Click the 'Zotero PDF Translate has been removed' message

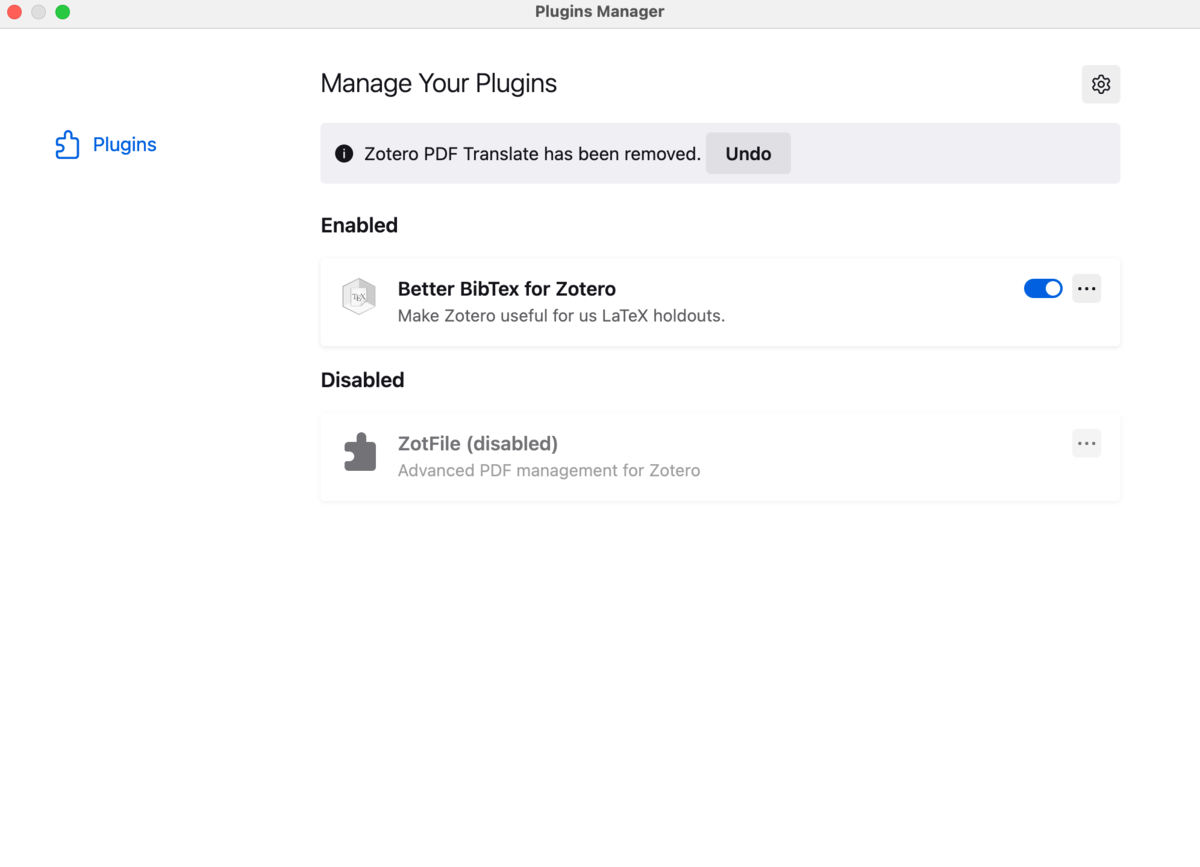[x=532, y=154]
